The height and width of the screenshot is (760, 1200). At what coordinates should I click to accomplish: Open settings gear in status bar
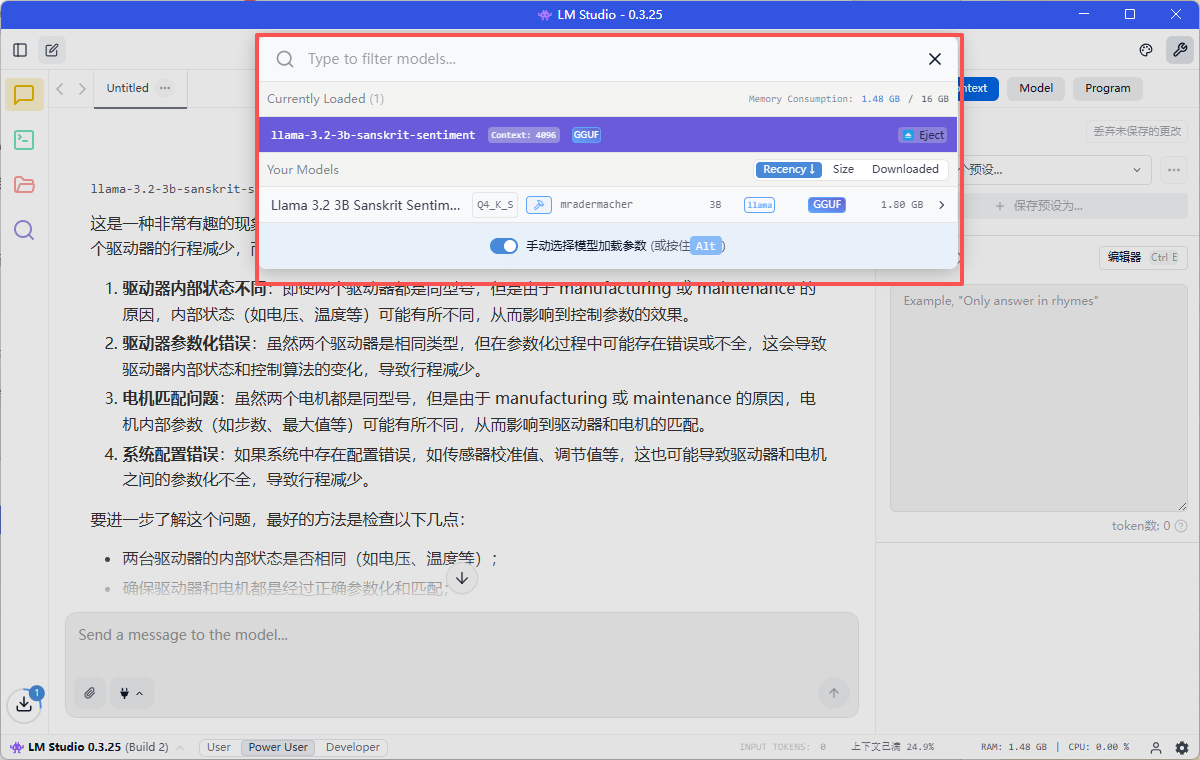[1182, 747]
